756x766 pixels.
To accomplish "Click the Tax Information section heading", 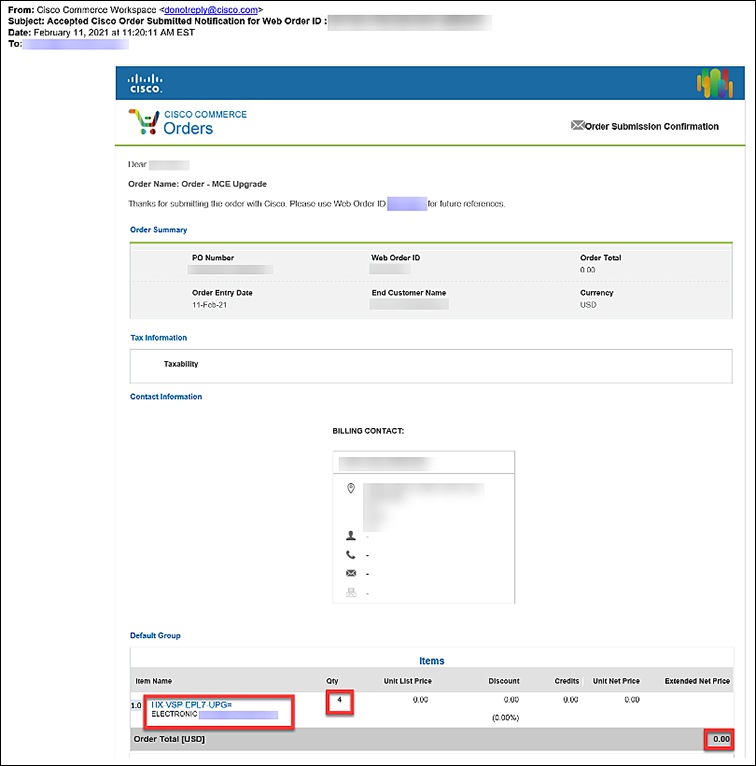I will (158, 338).
